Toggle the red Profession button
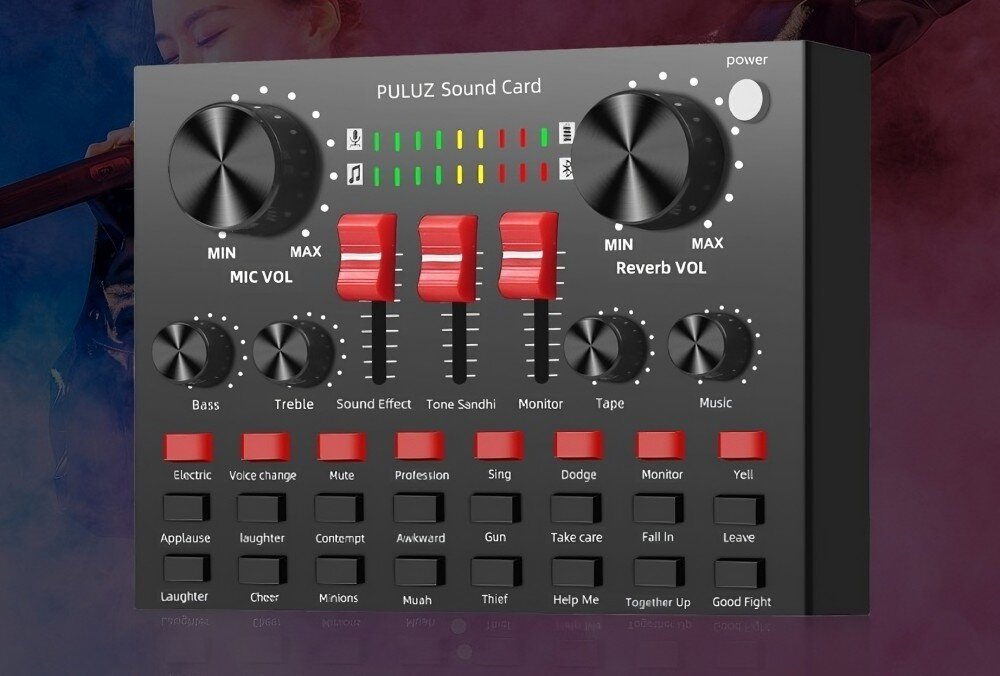This screenshot has height=676, width=1000. (420, 446)
